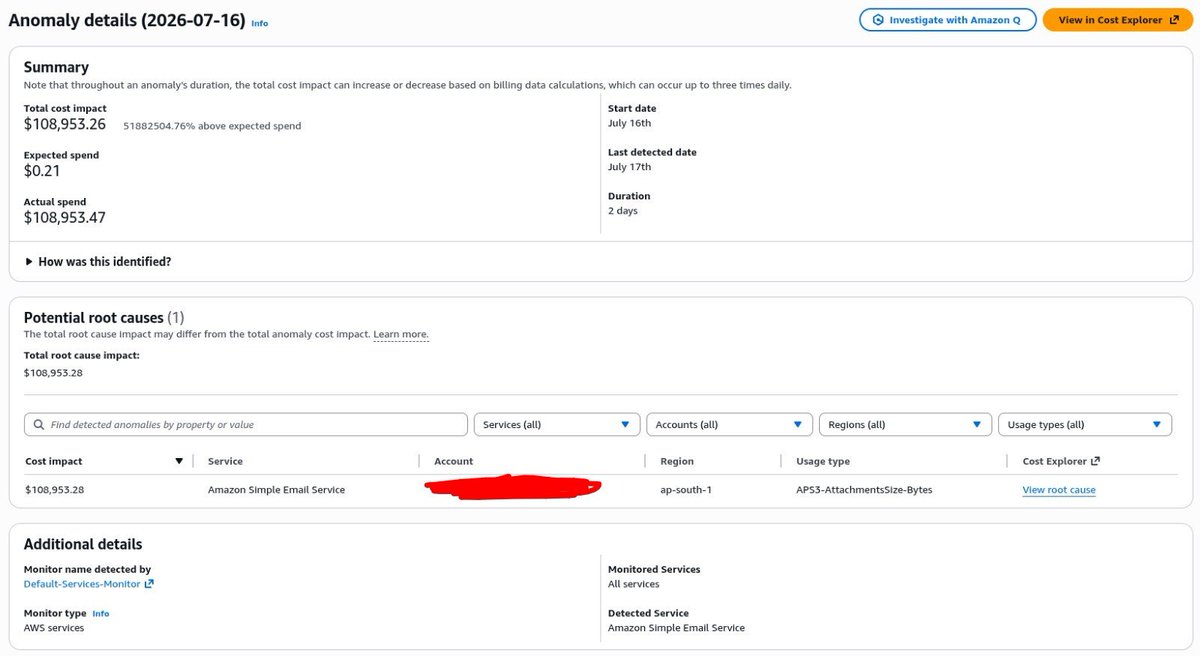This screenshot has width=1200, height=656.
Task: Click the Monitored Services All services value
Action: click(634, 584)
